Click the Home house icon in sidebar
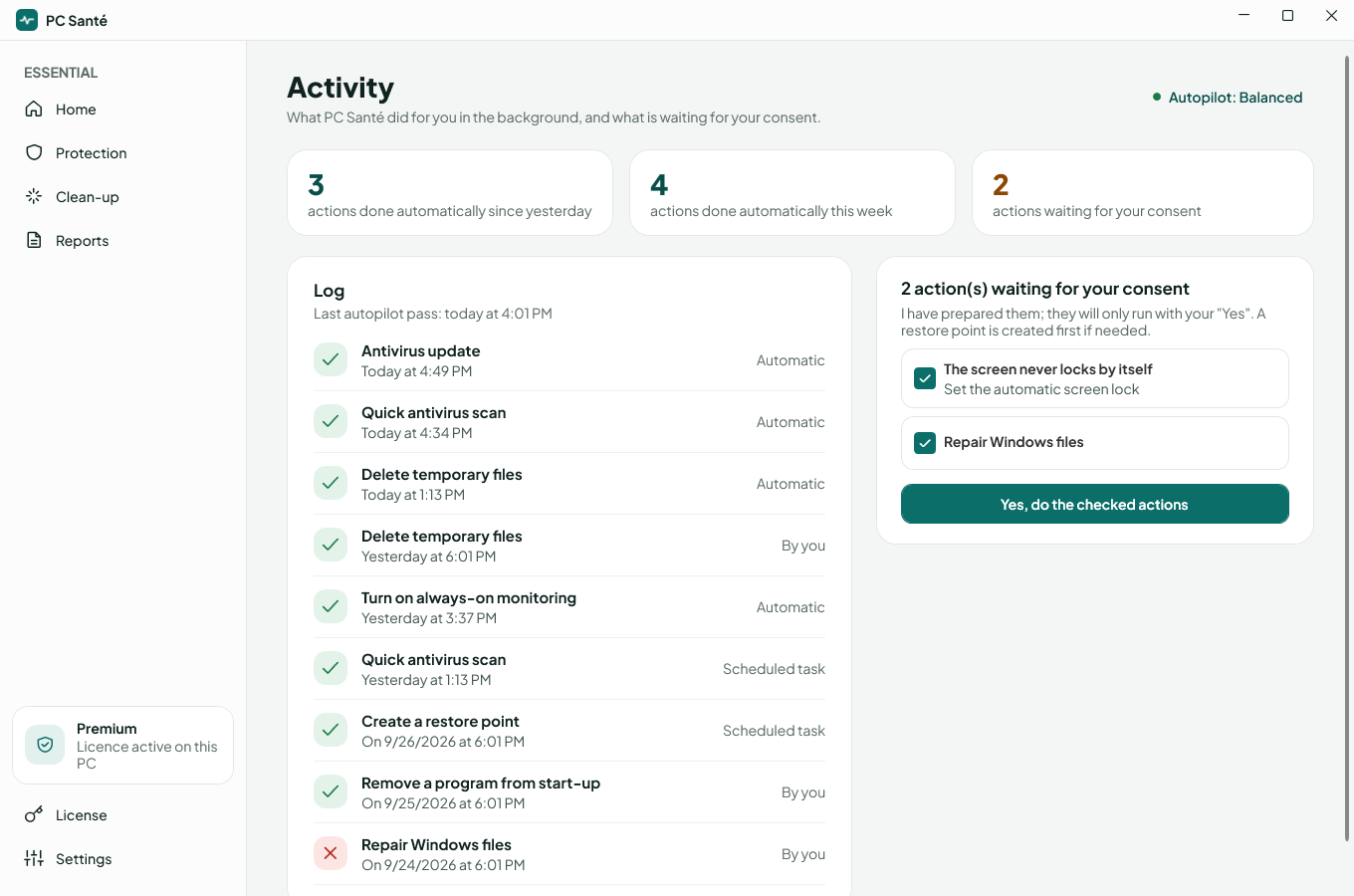 34,109
